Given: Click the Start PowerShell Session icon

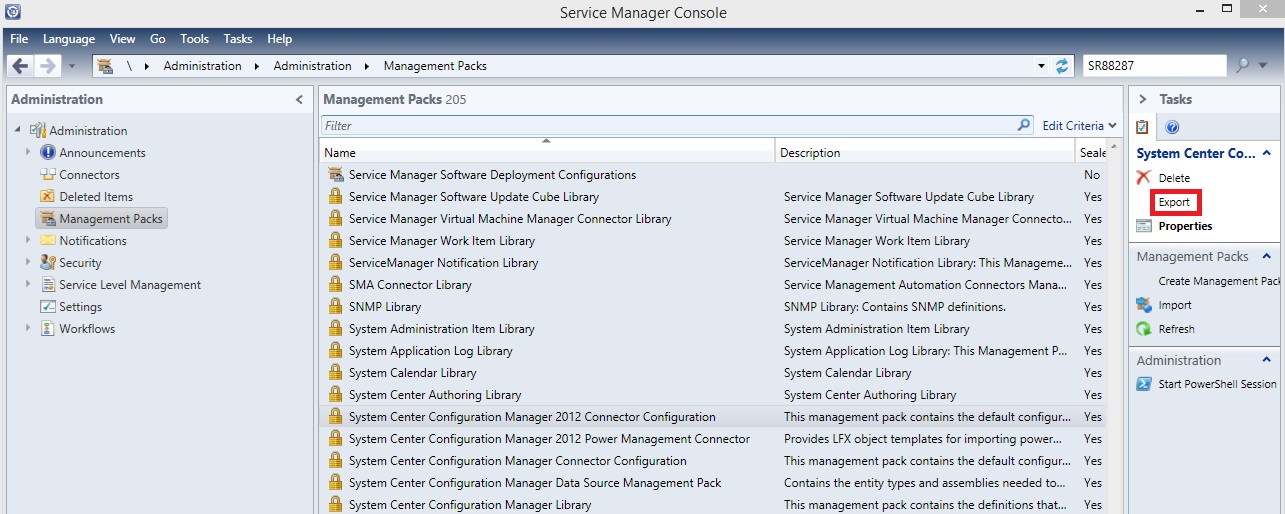Looking at the screenshot, I should (1144, 384).
